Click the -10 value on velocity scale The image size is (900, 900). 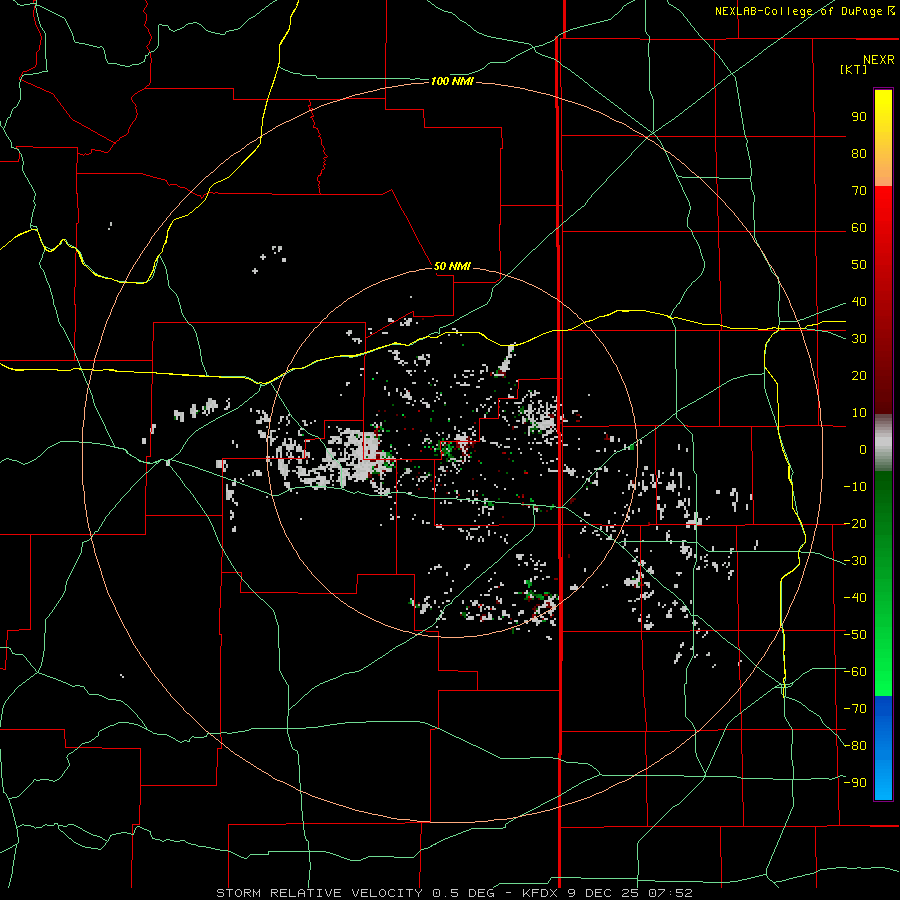click(x=855, y=487)
